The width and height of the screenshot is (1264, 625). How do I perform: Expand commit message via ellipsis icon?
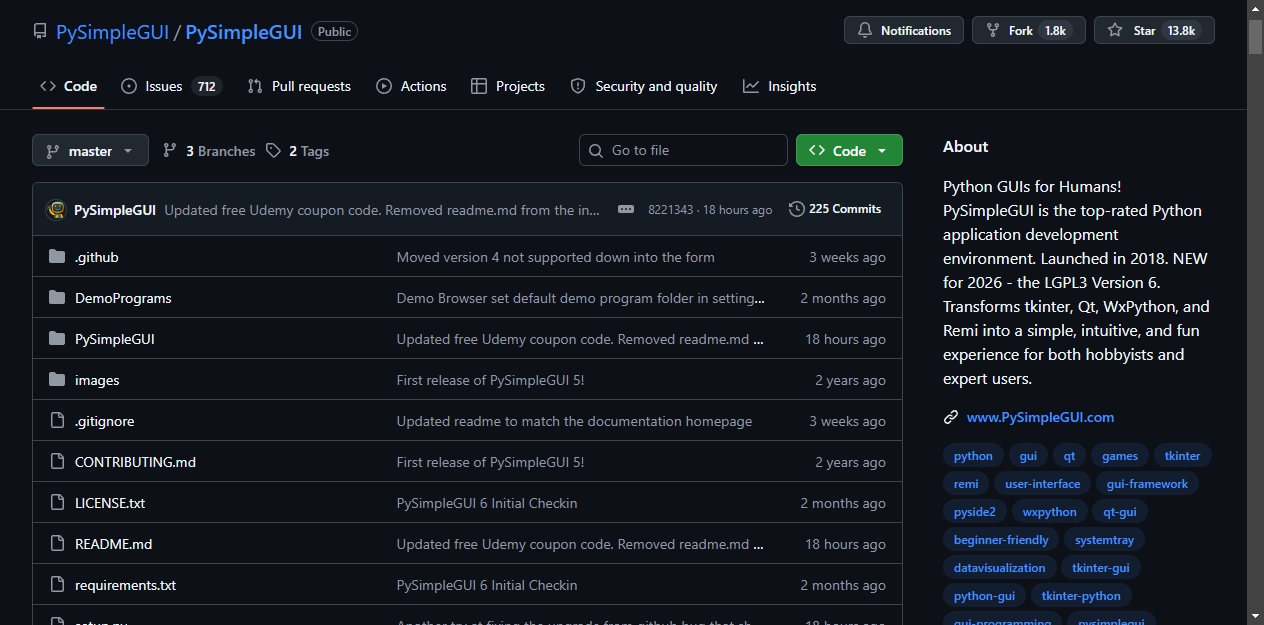(x=626, y=210)
